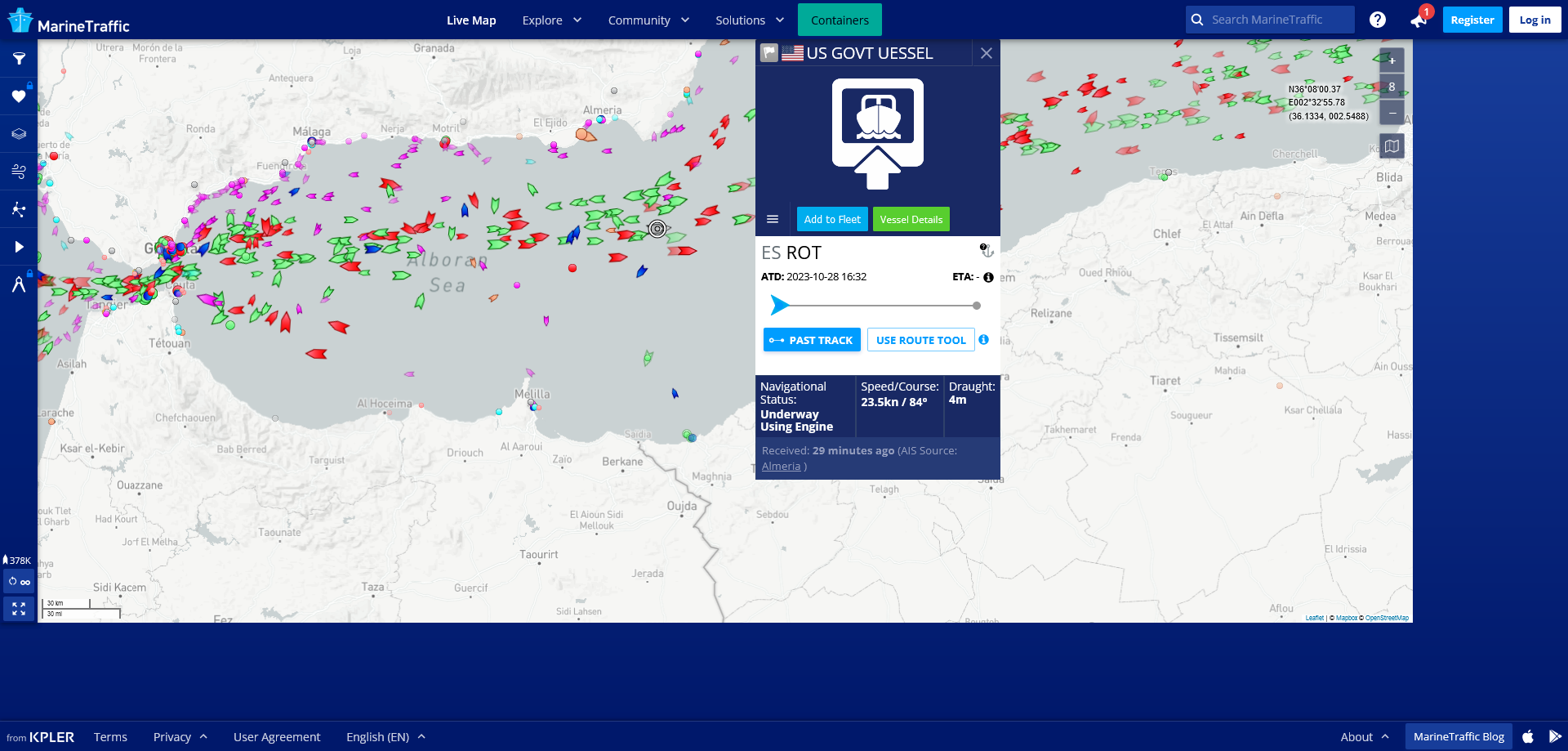Click the Google Play store icon
The width and height of the screenshot is (1568, 751).
1555,737
